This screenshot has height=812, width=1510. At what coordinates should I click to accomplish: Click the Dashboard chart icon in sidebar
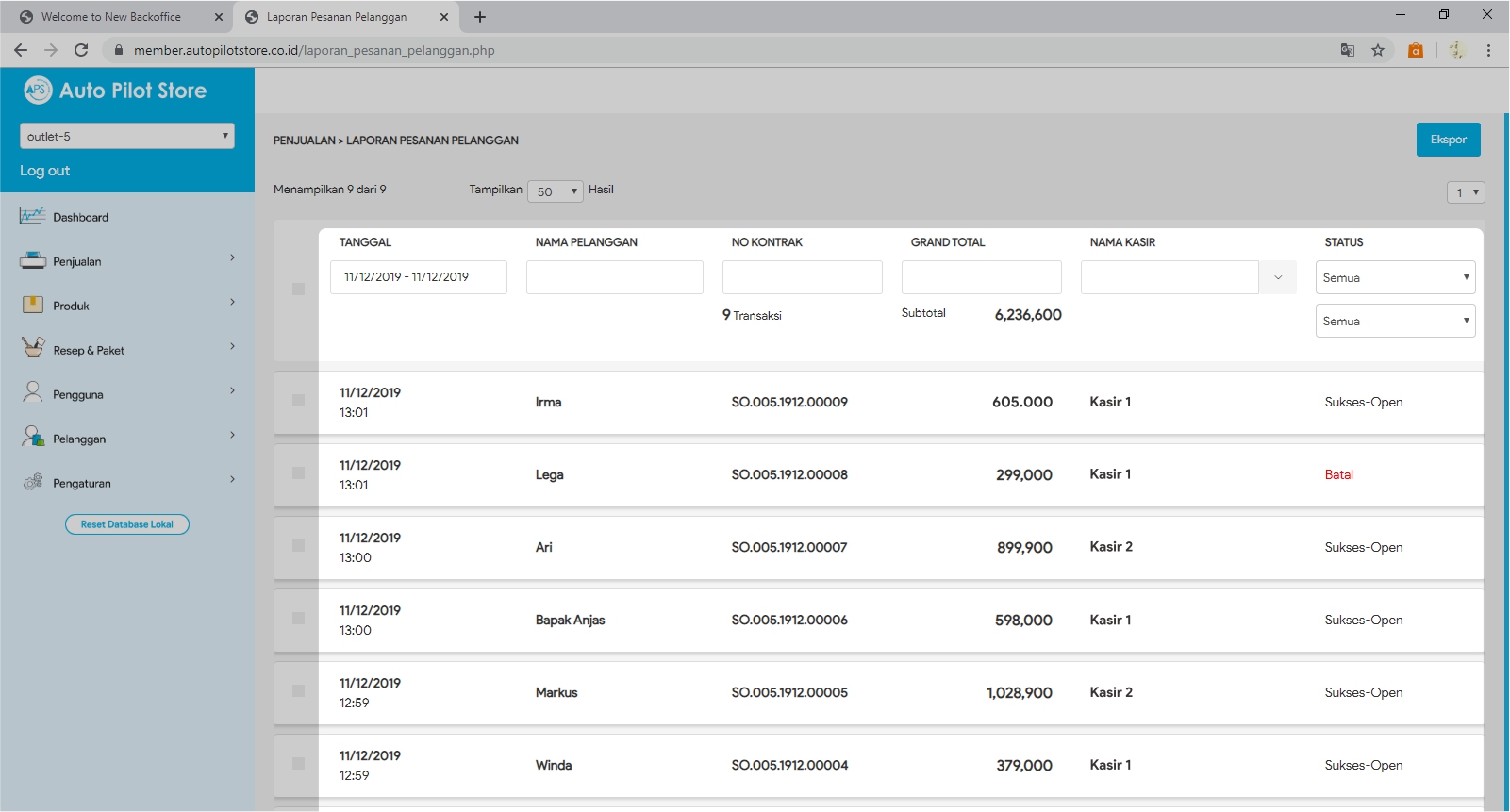pos(32,216)
